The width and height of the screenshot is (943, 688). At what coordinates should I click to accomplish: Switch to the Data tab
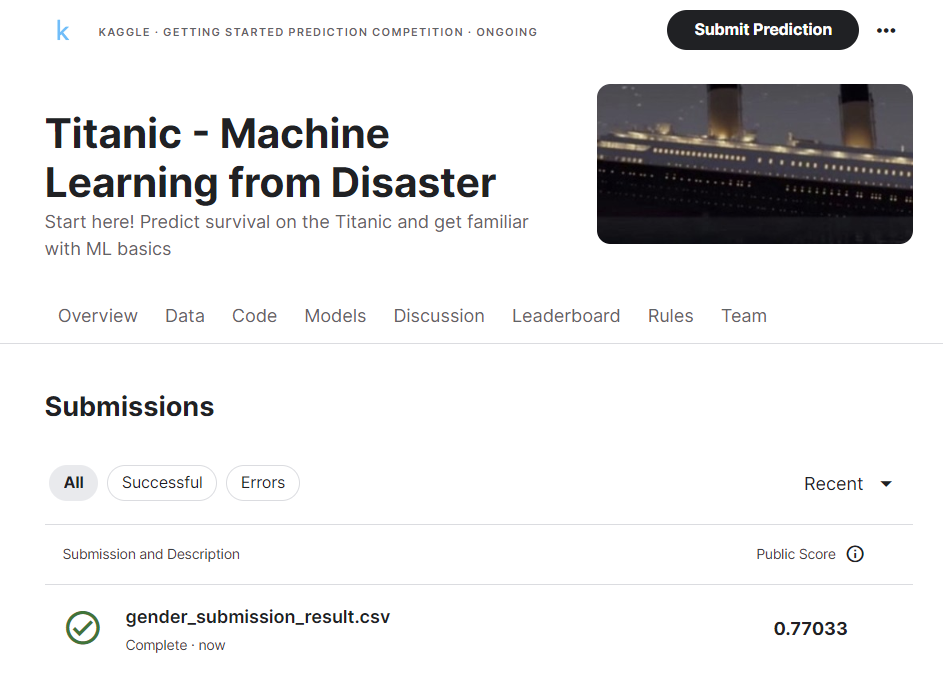pos(185,316)
